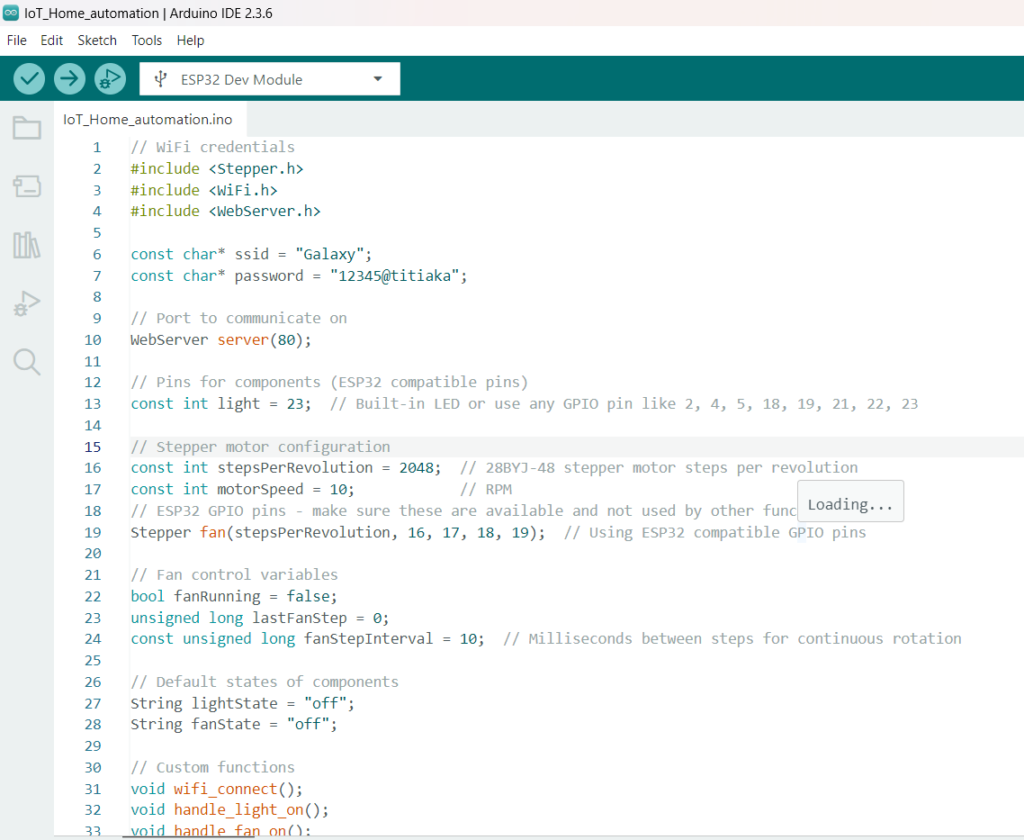The width and height of the screenshot is (1024, 840).
Task: Open the Library Manager sidebar icon
Action: click(27, 244)
